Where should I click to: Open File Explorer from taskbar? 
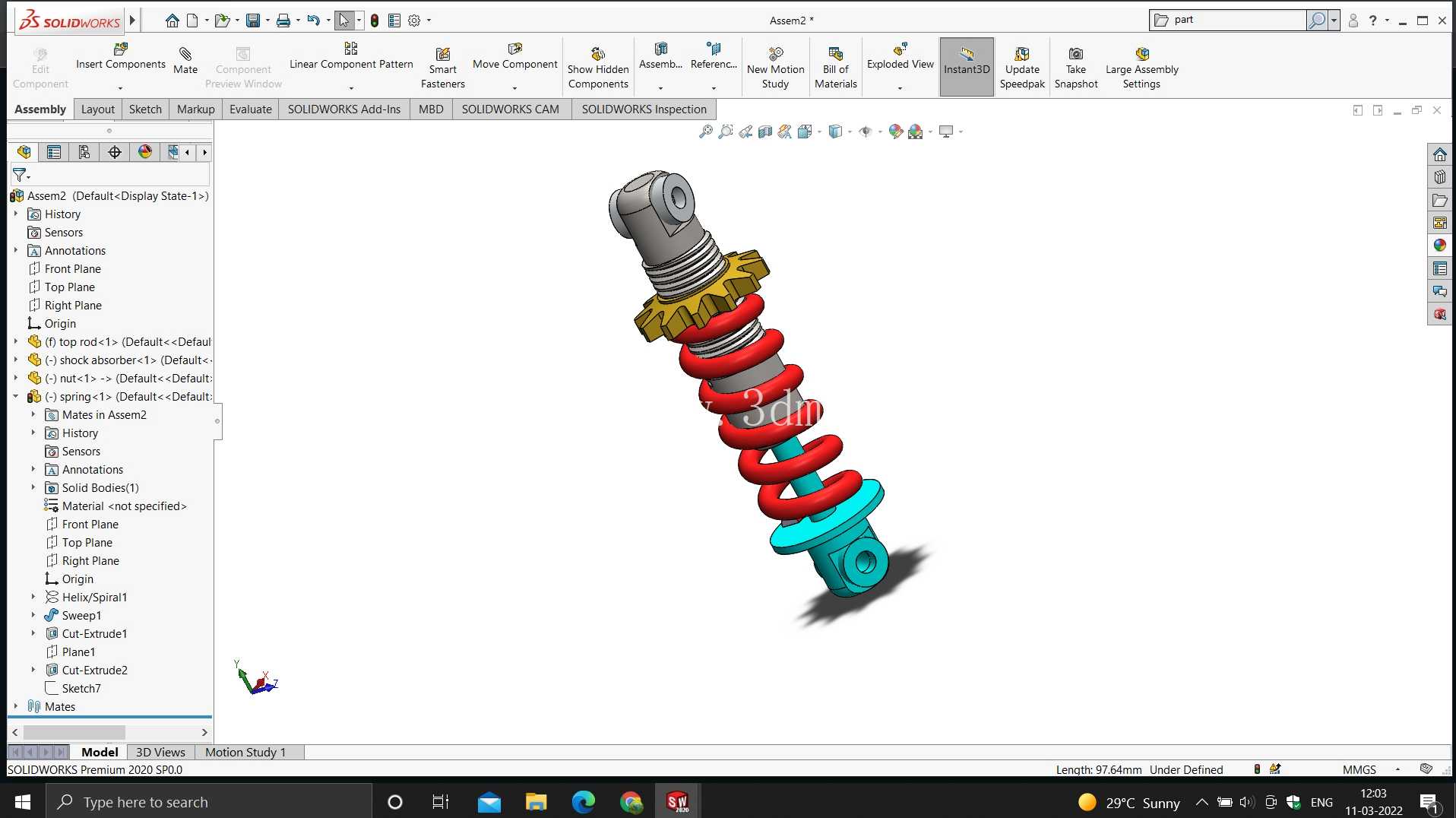[537, 801]
